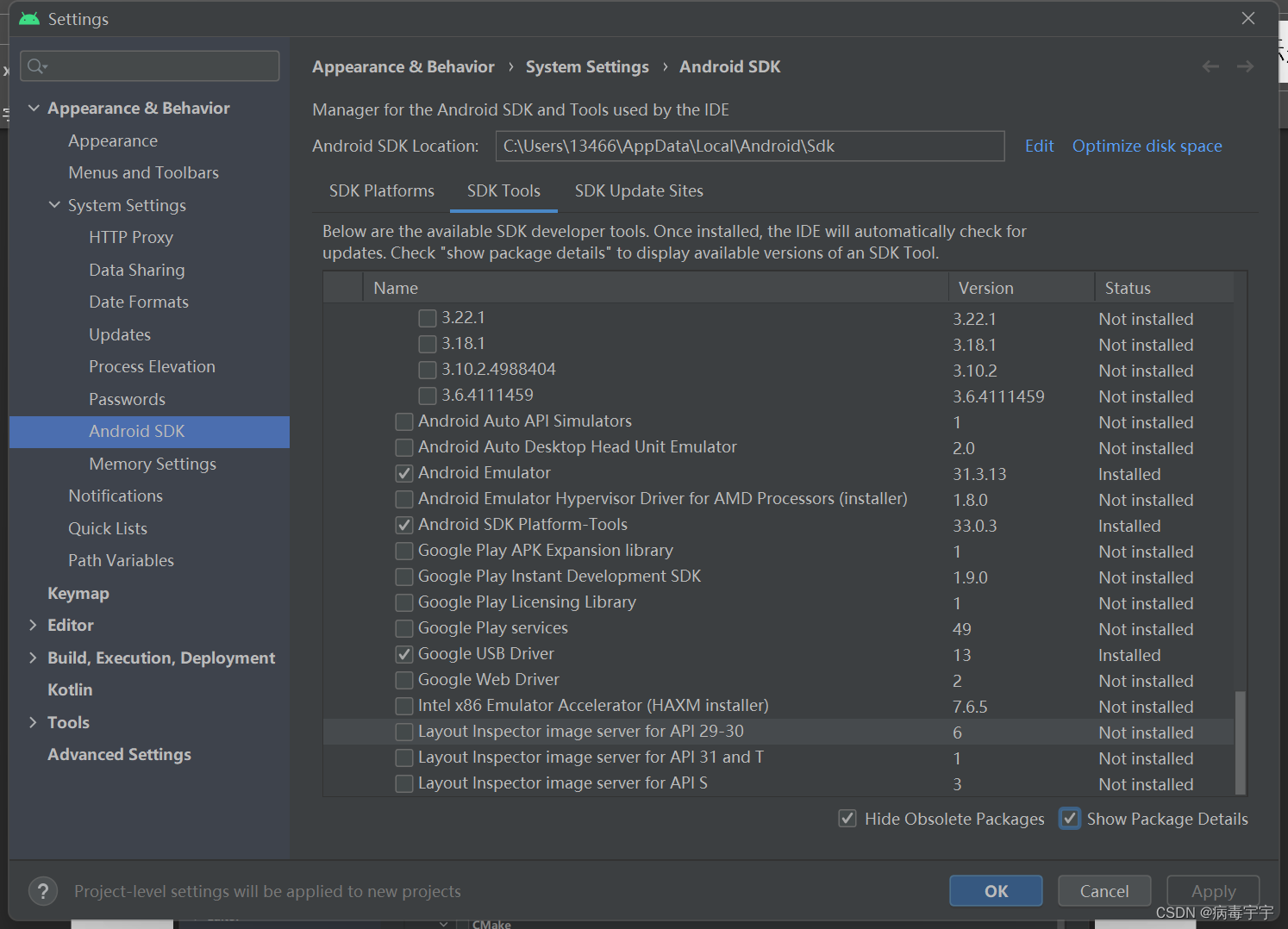Click the Edit SDK location link
Screen dimensions: 1288x929
tap(1039, 146)
